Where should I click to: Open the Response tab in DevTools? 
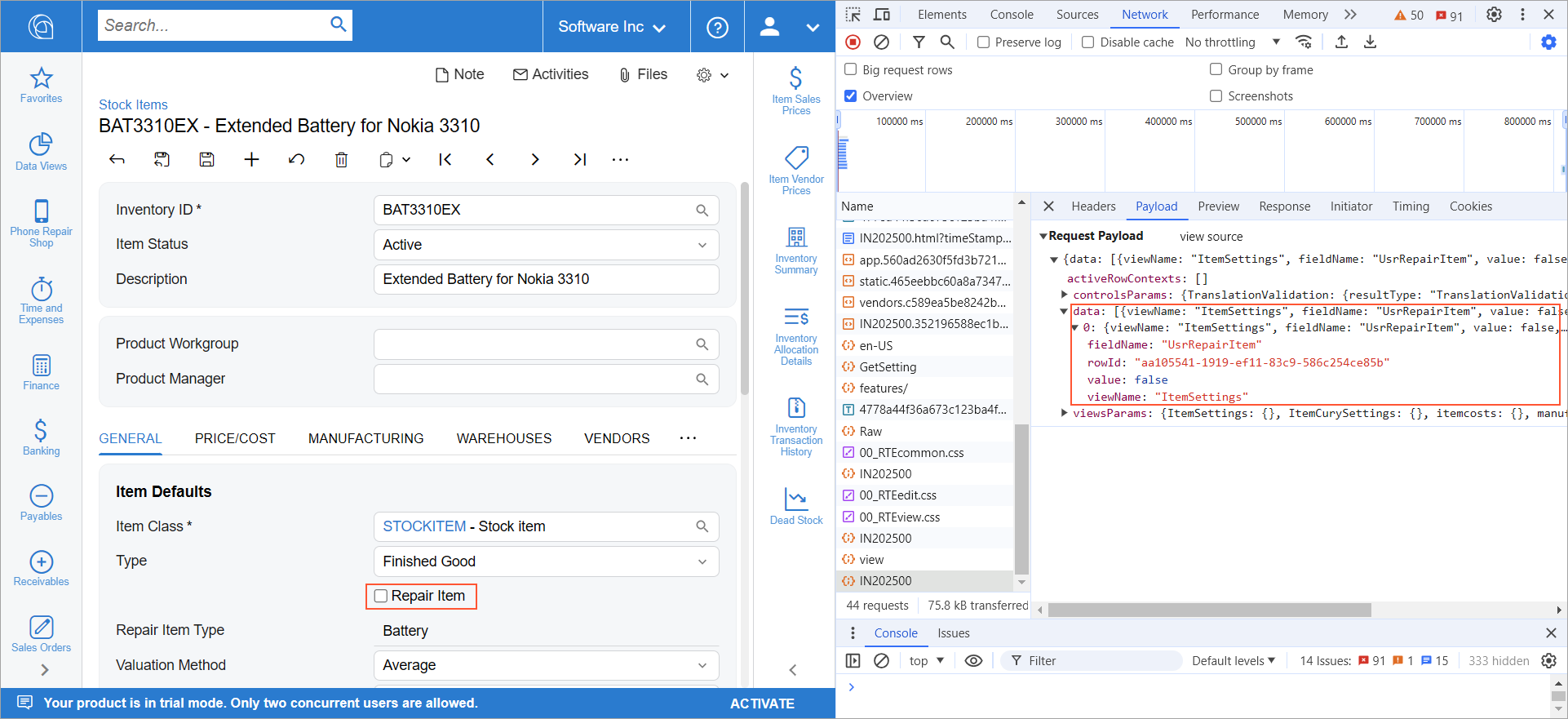click(x=1284, y=206)
